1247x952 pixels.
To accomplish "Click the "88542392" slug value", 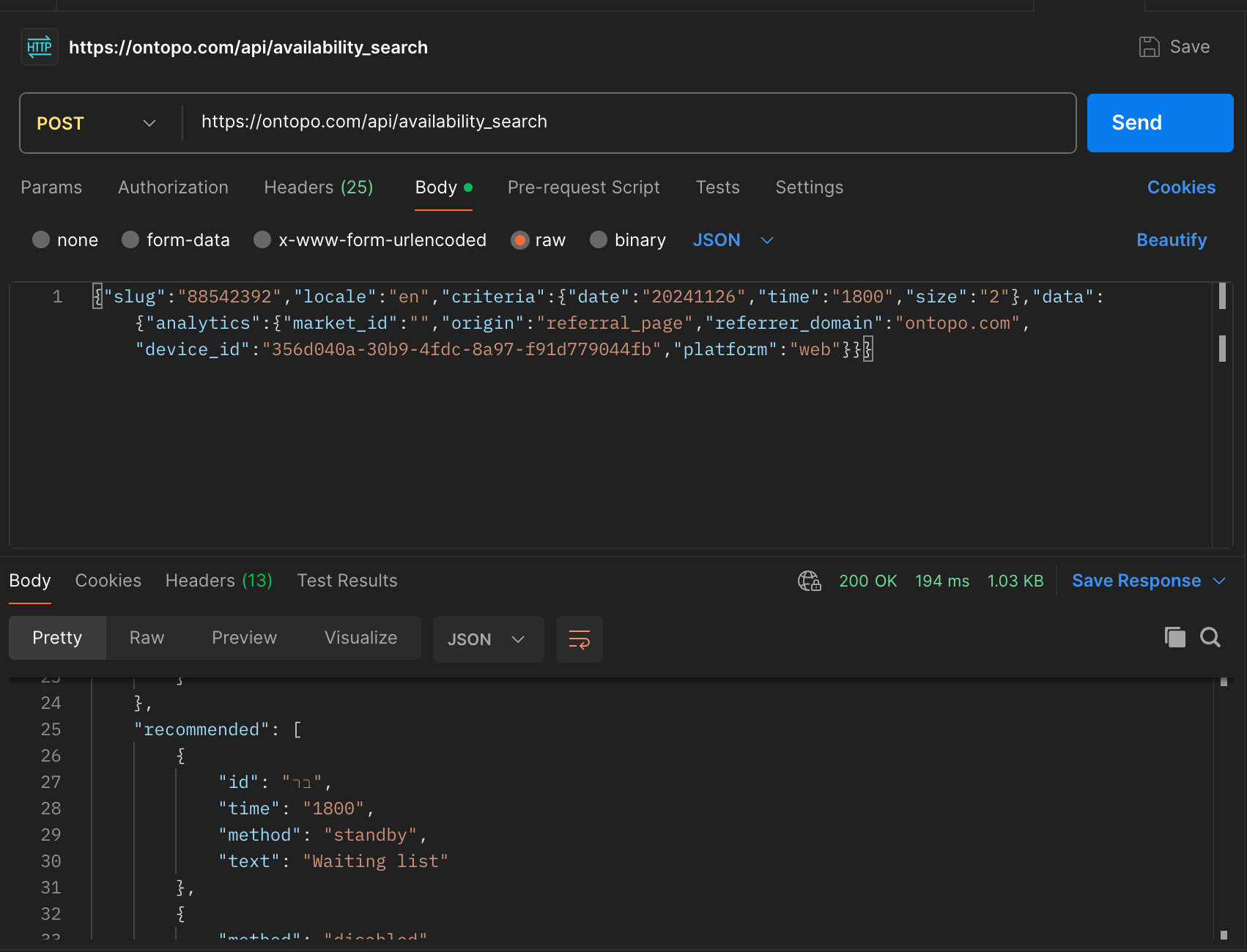I will pos(230,297).
